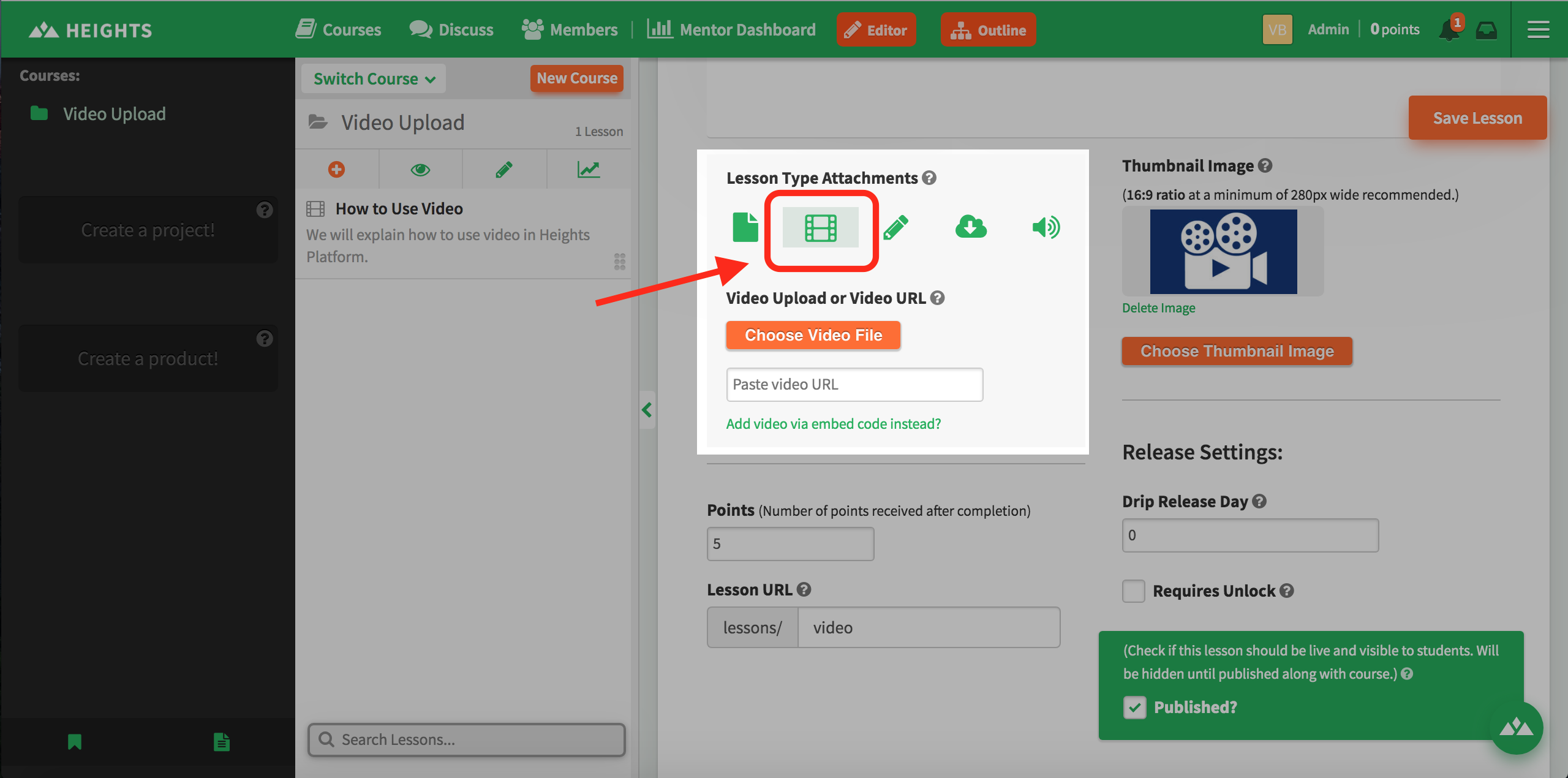1568x778 pixels.
Task: Select the text document lesson type
Action: tap(745, 227)
